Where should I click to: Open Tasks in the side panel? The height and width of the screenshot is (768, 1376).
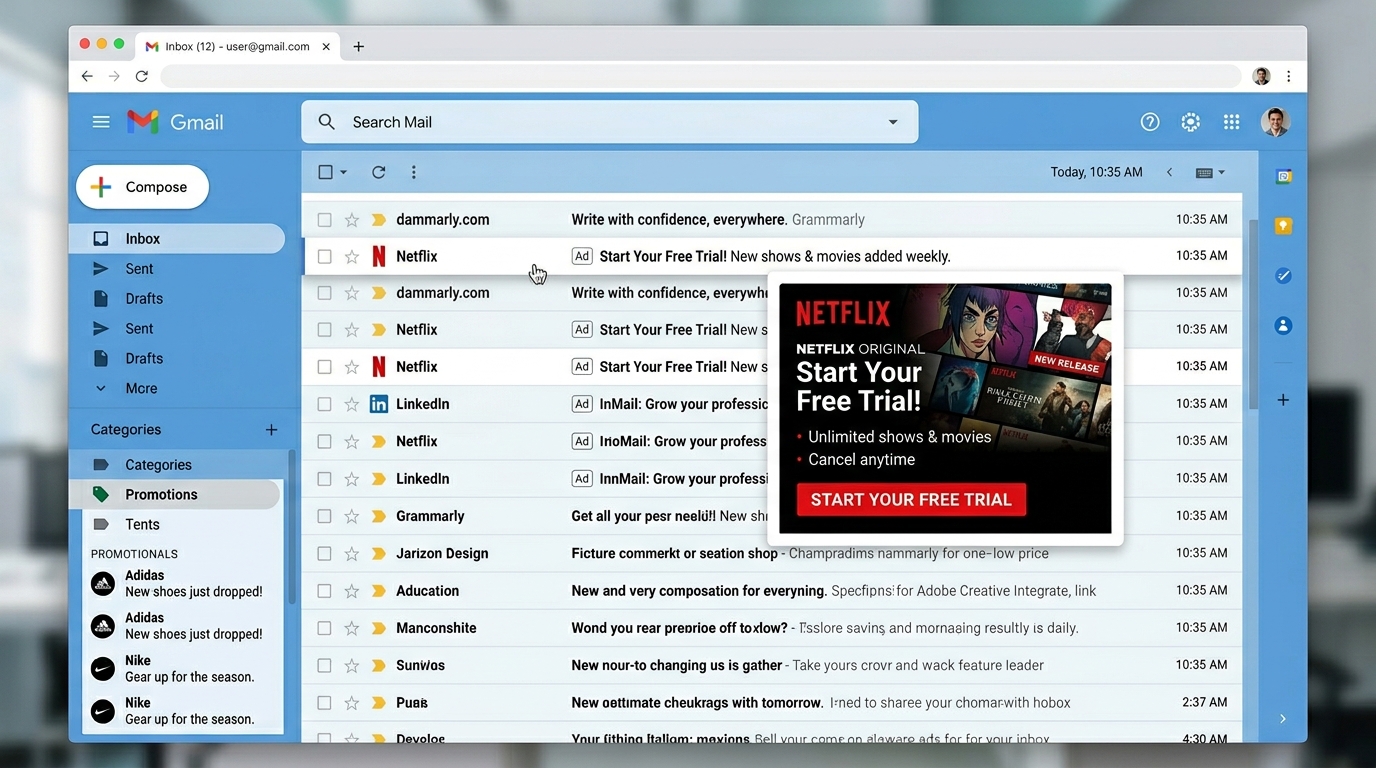[1283, 276]
